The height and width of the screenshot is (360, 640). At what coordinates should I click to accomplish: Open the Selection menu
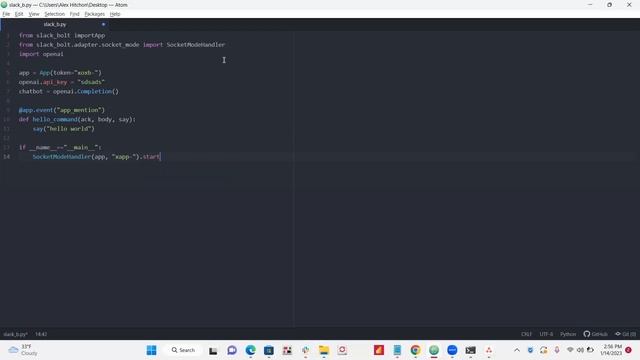(x=54, y=14)
